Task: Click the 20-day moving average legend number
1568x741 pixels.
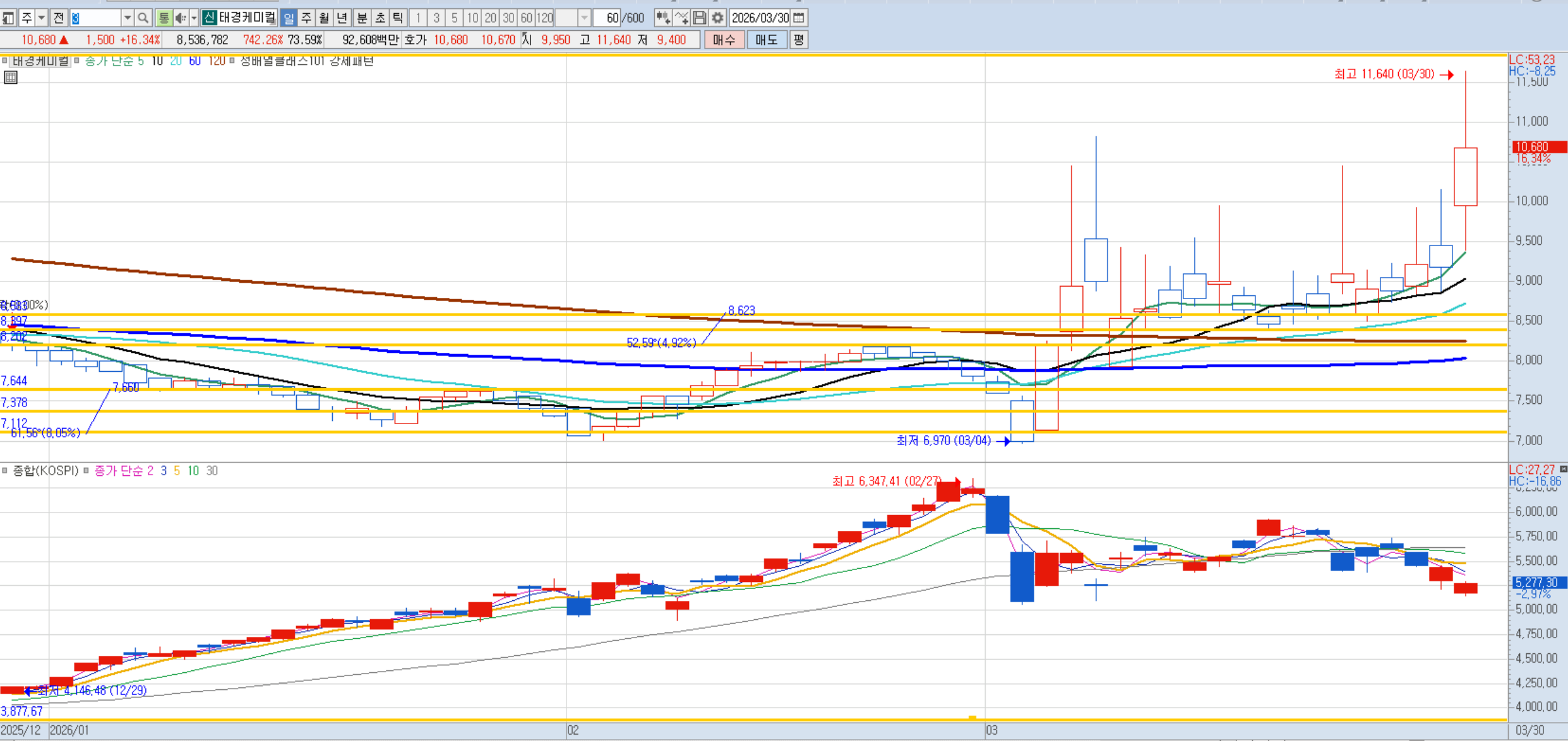Action: [x=176, y=61]
